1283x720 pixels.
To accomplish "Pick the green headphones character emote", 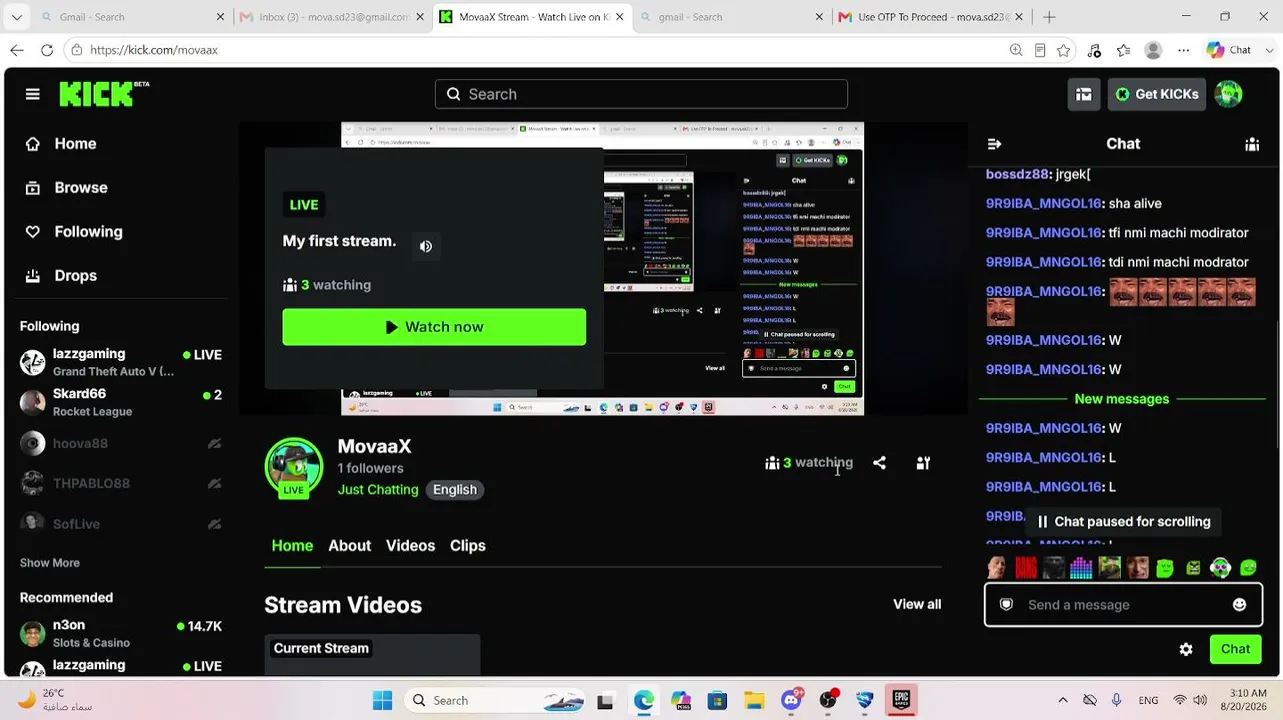I will (1220, 568).
